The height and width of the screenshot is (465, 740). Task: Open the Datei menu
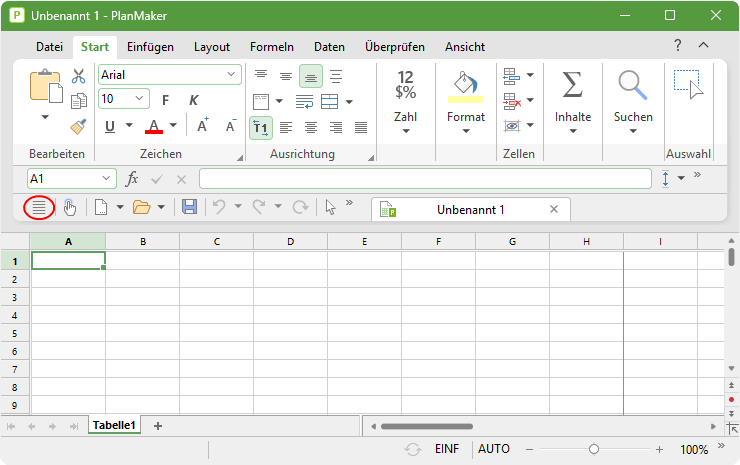pos(50,47)
